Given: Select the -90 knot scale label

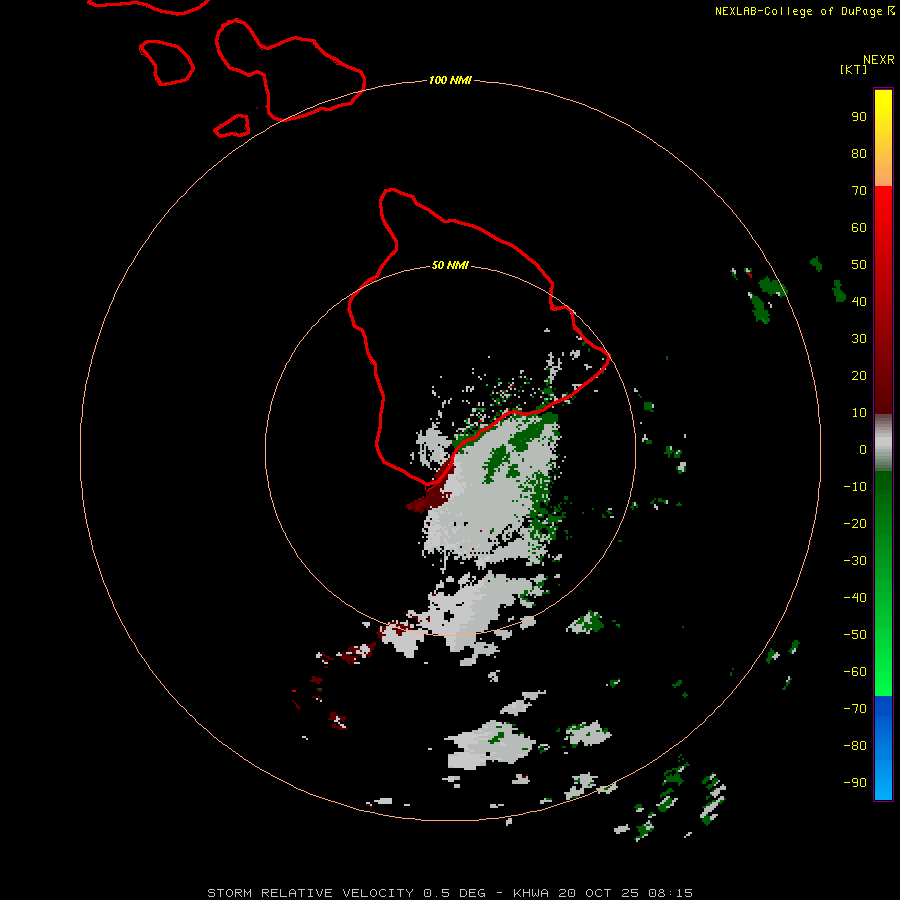Looking at the screenshot, I should click(855, 782).
